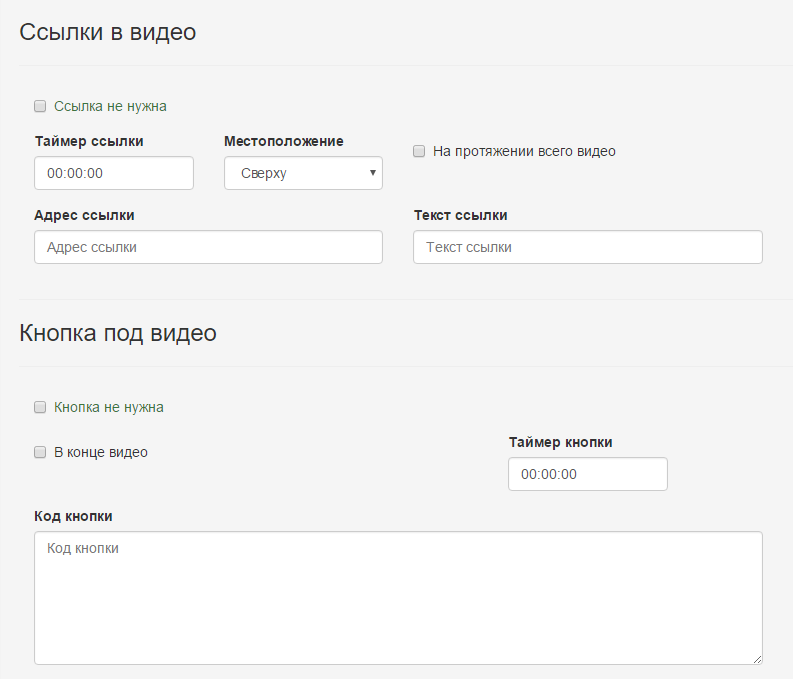793x679 pixels.
Task: Check the 'Ссылка не нужна' checkbox
Action: tap(40, 106)
